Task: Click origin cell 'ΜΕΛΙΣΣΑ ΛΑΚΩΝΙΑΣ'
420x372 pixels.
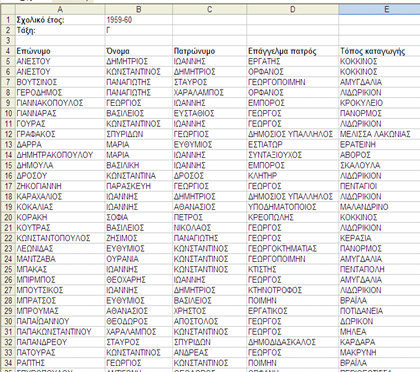Action: click(x=379, y=134)
